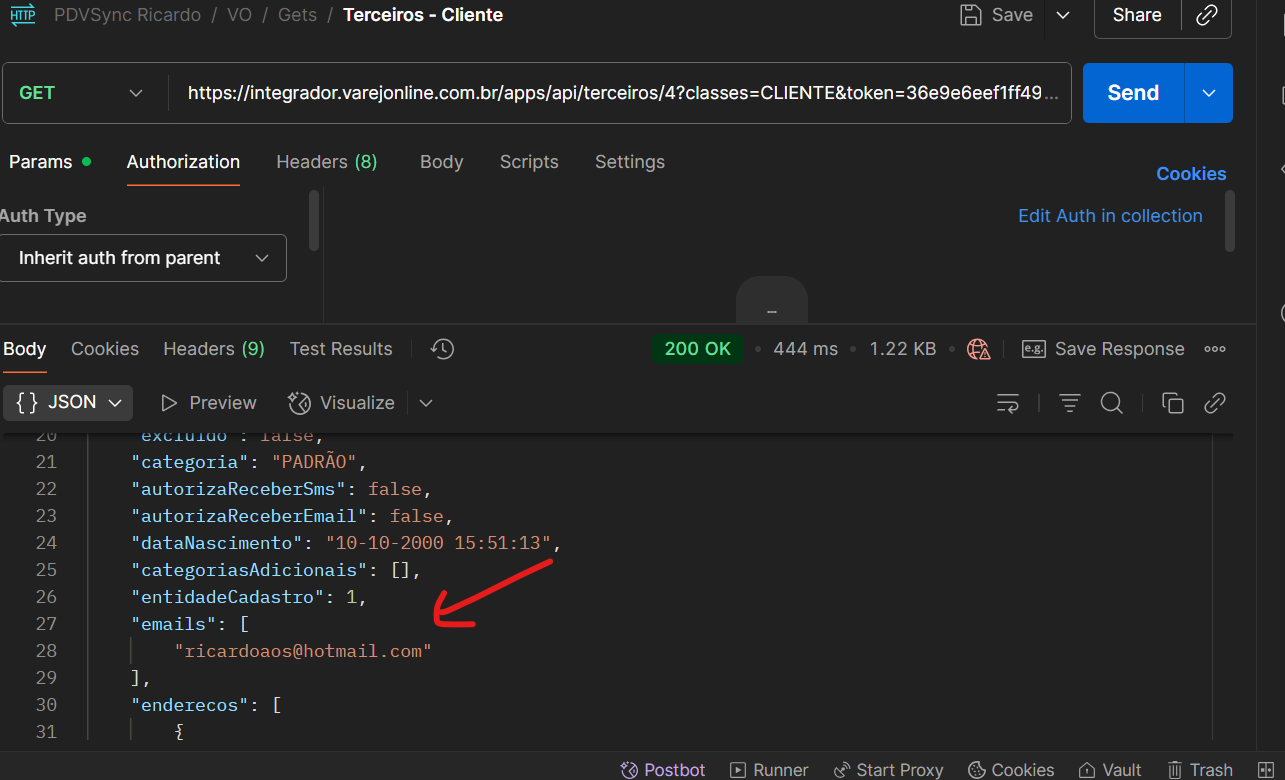Open the Visualize response view
This screenshot has height=780, width=1285.
click(342, 403)
